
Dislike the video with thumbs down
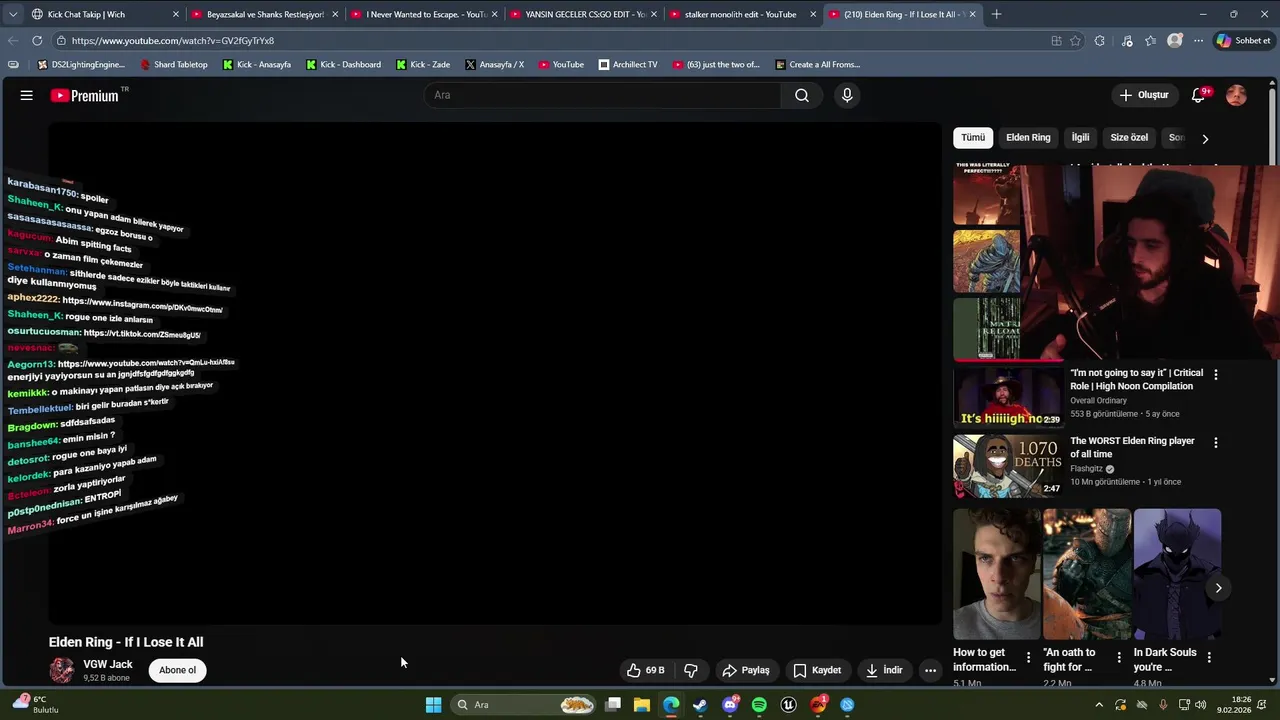coord(691,670)
